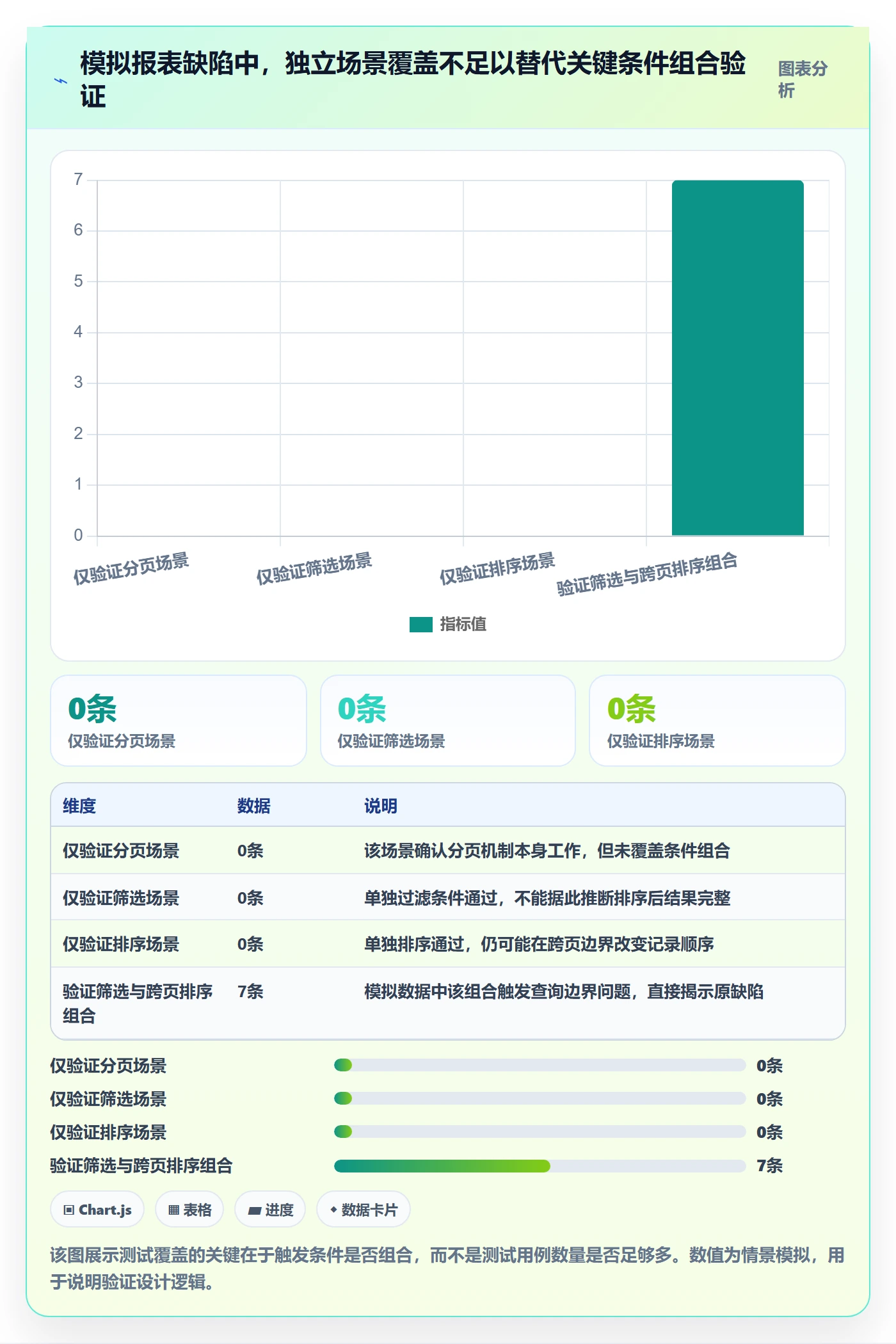Click the 维度 column header

point(79,806)
